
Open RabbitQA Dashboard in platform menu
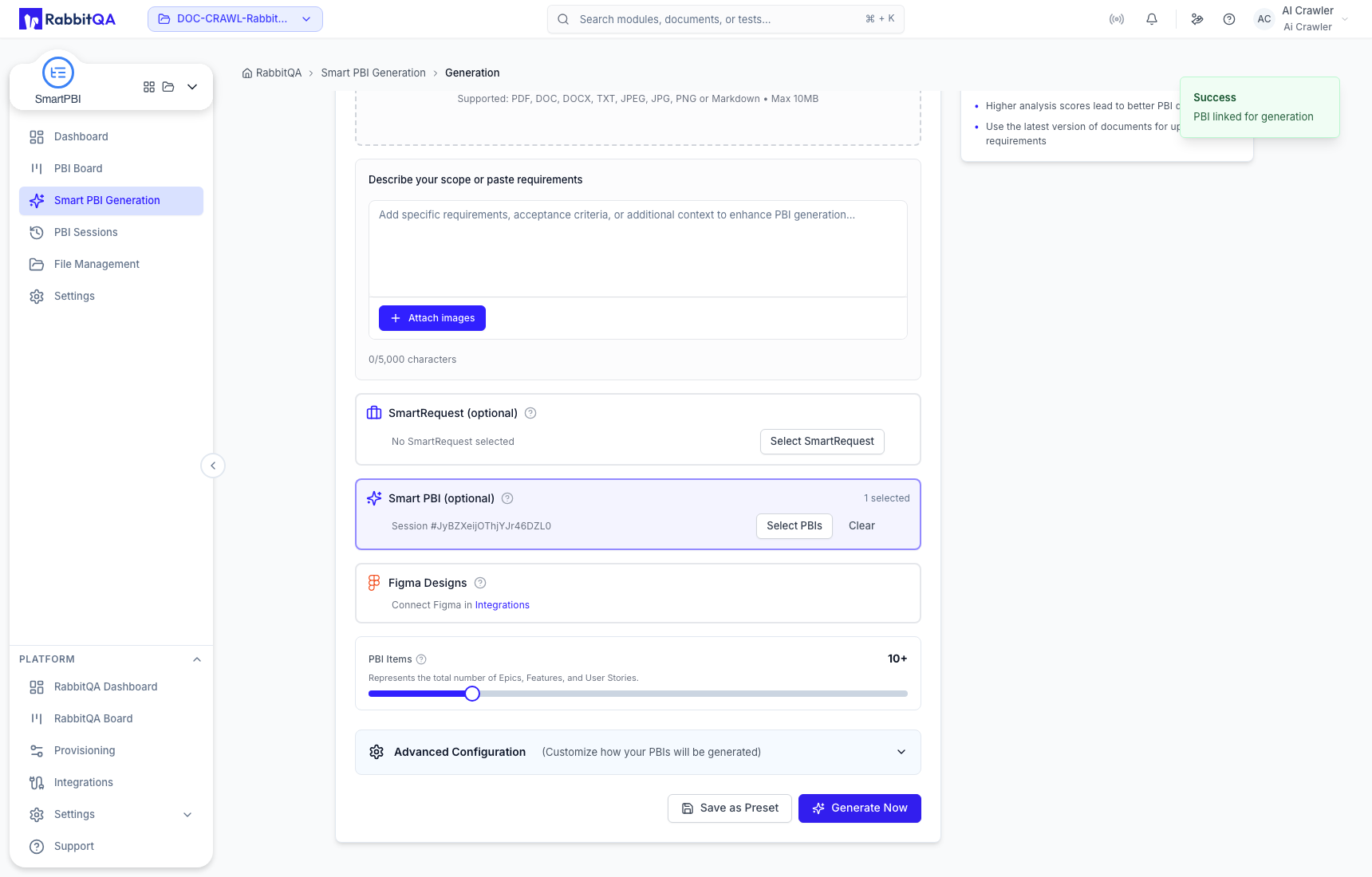[x=111, y=686]
